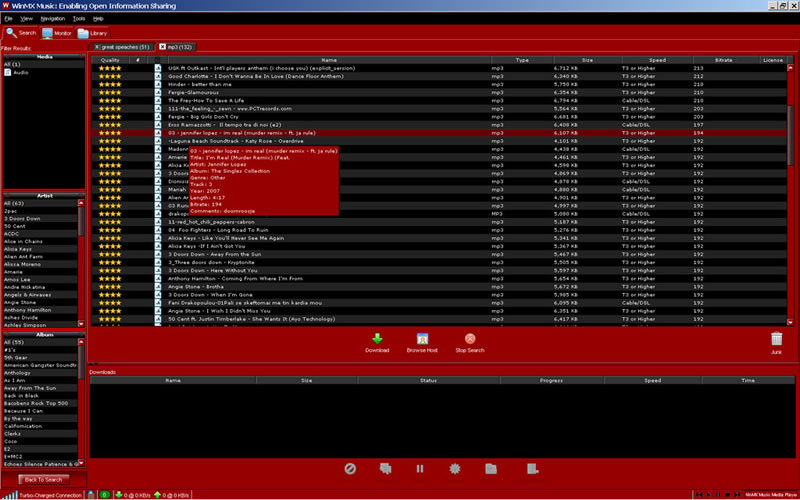
Task: Click the WinMX logo icon in the title bar
Action: tap(6, 6)
